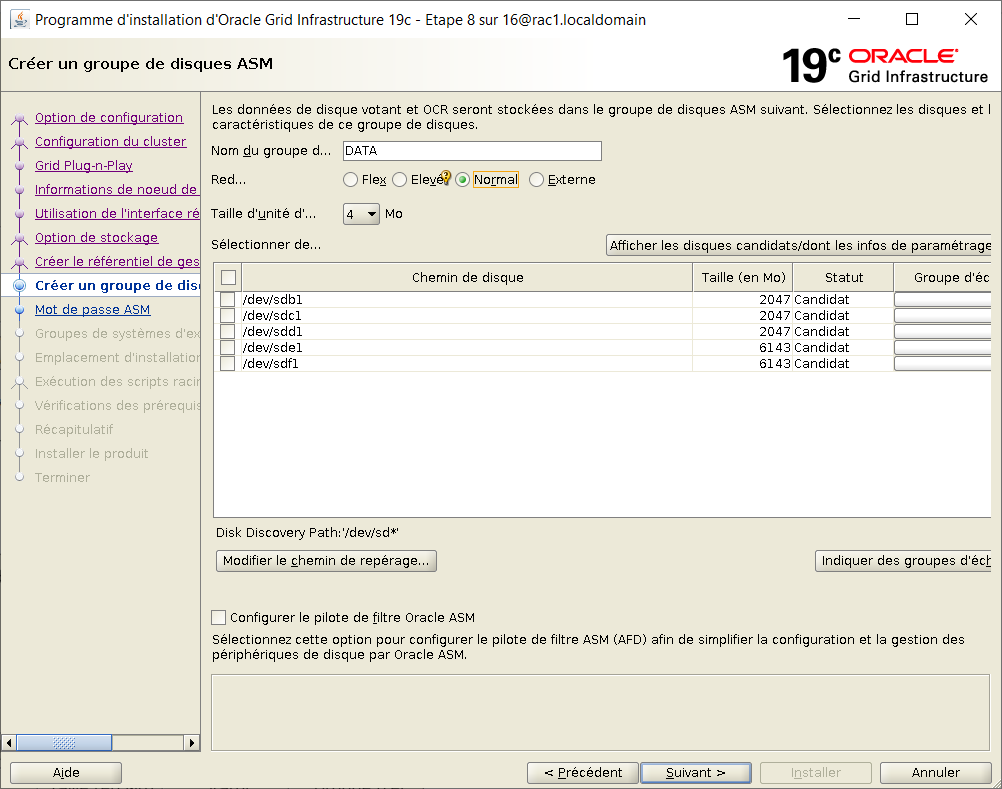Sort by Chemin de disque column header
The width and height of the screenshot is (1002, 789).
[x=467, y=277]
